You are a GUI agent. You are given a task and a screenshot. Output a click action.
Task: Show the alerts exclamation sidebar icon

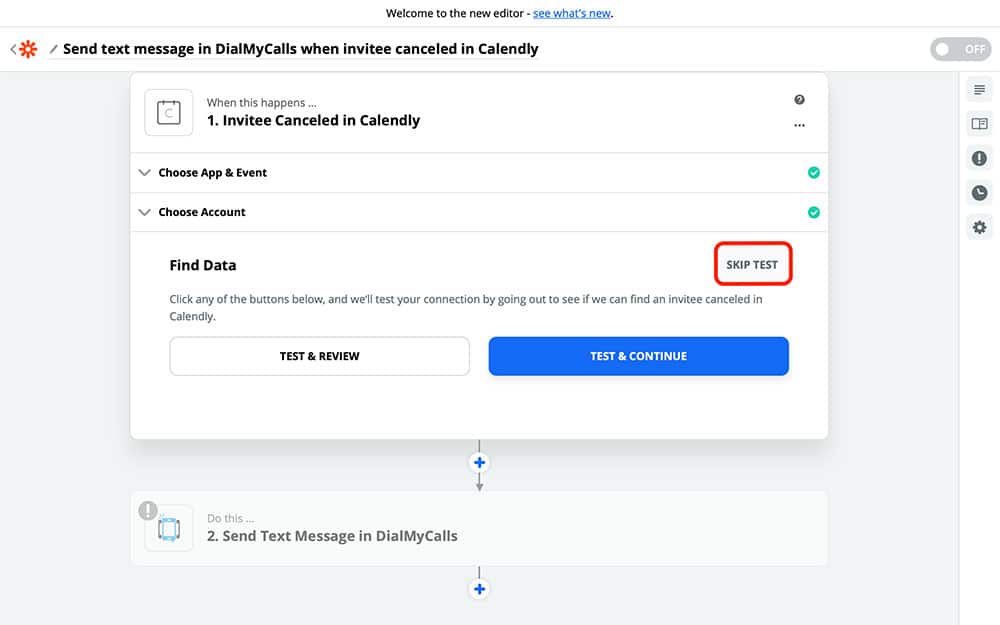979,158
